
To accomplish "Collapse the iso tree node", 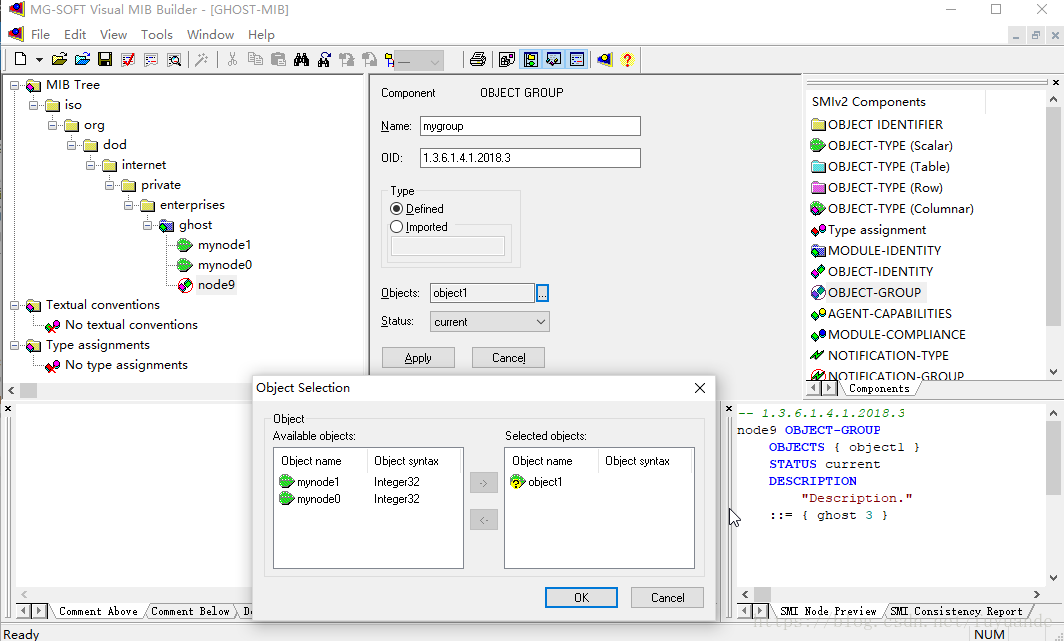I will [33, 105].
